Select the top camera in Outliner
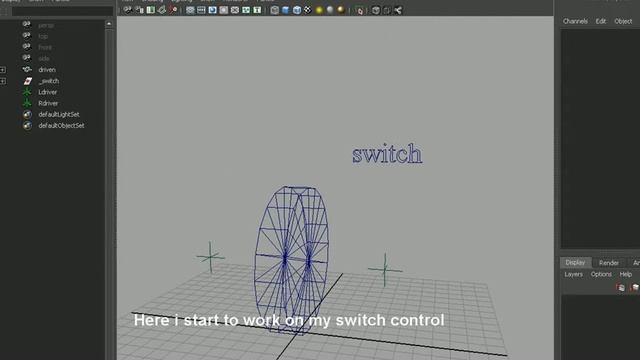This screenshot has height=360, width=640. click(43, 36)
